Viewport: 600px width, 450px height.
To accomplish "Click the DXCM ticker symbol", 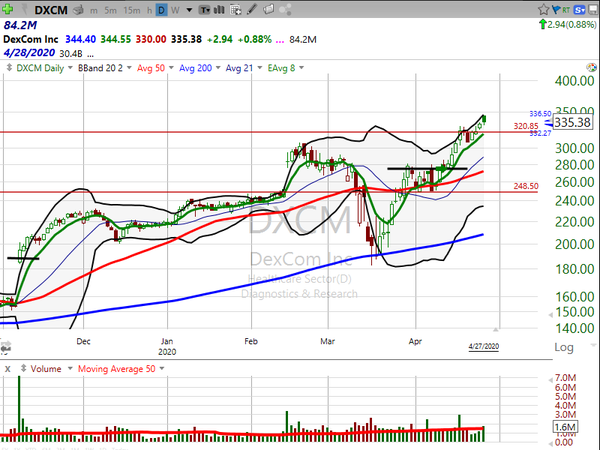I will coord(51,10).
